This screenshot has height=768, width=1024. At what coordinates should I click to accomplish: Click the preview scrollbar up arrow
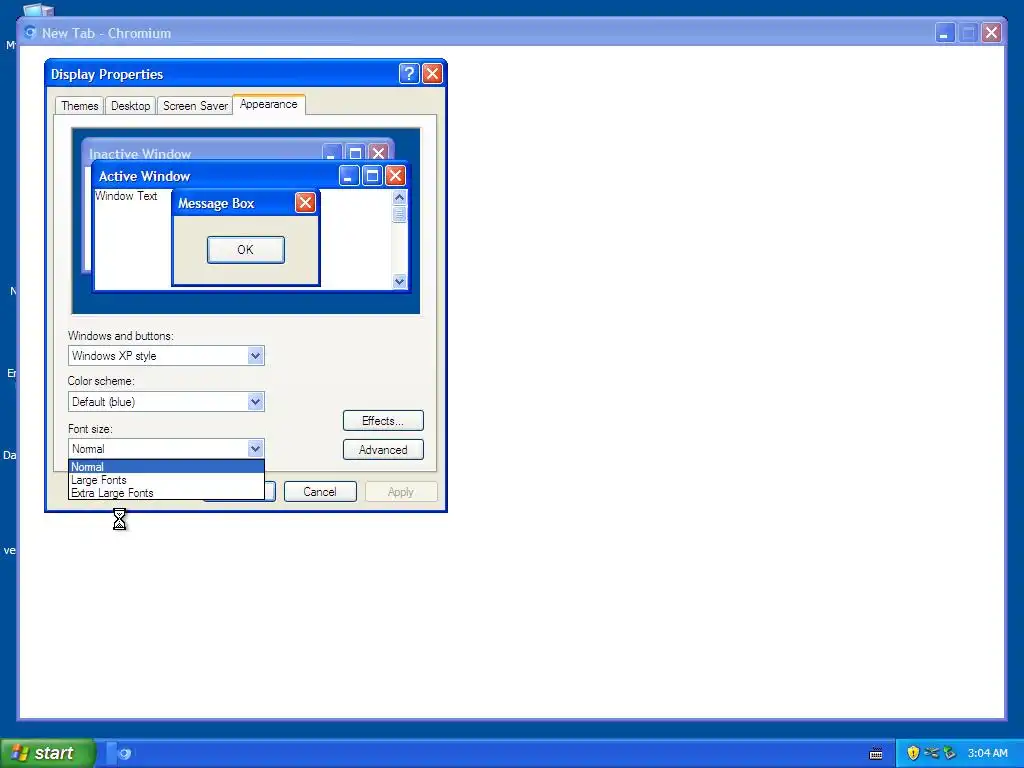pos(400,197)
